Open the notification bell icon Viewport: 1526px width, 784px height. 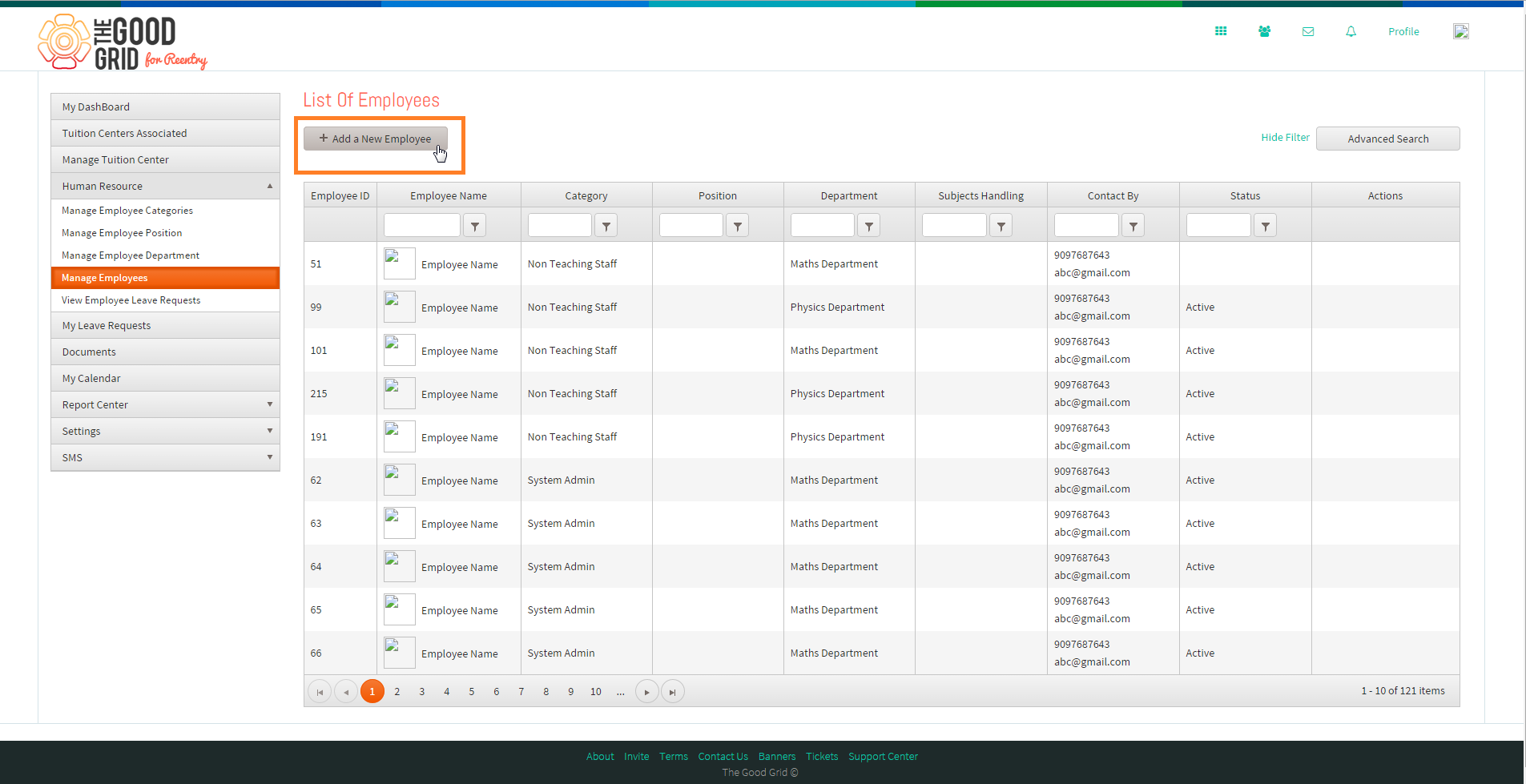tap(1351, 31)
